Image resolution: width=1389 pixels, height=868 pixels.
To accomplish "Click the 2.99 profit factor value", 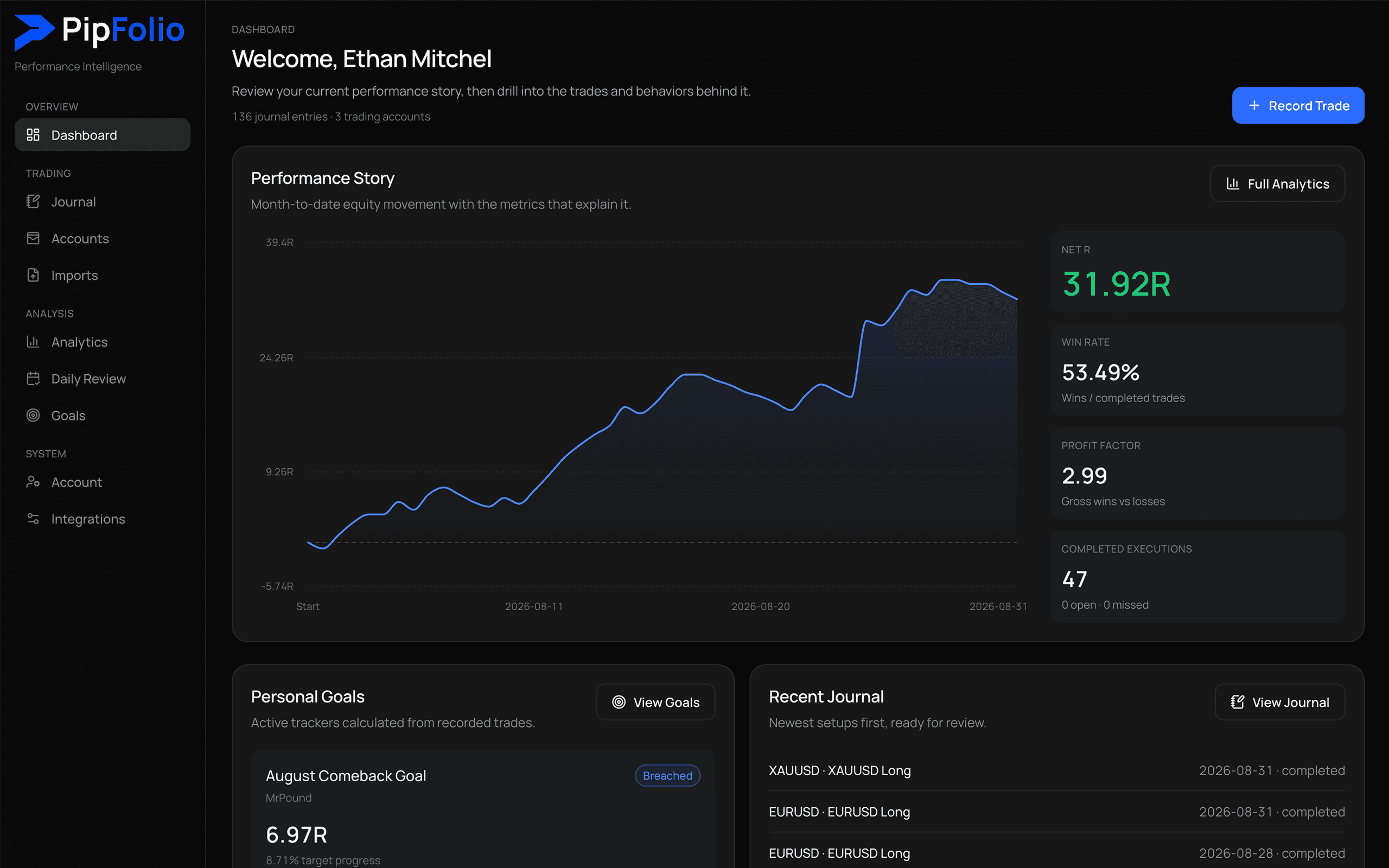I will [x=1084, y=476].
